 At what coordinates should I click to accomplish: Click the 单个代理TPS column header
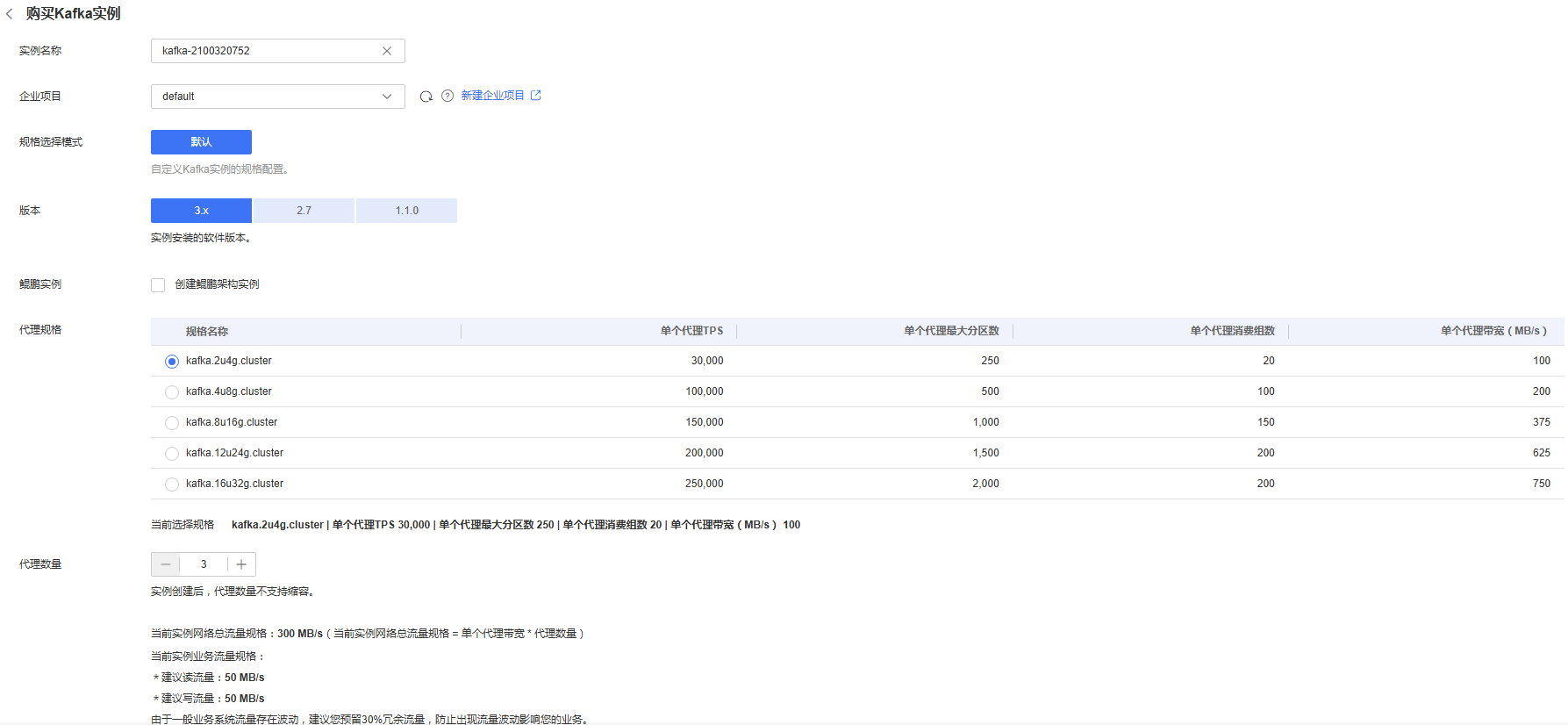[692, 331]
